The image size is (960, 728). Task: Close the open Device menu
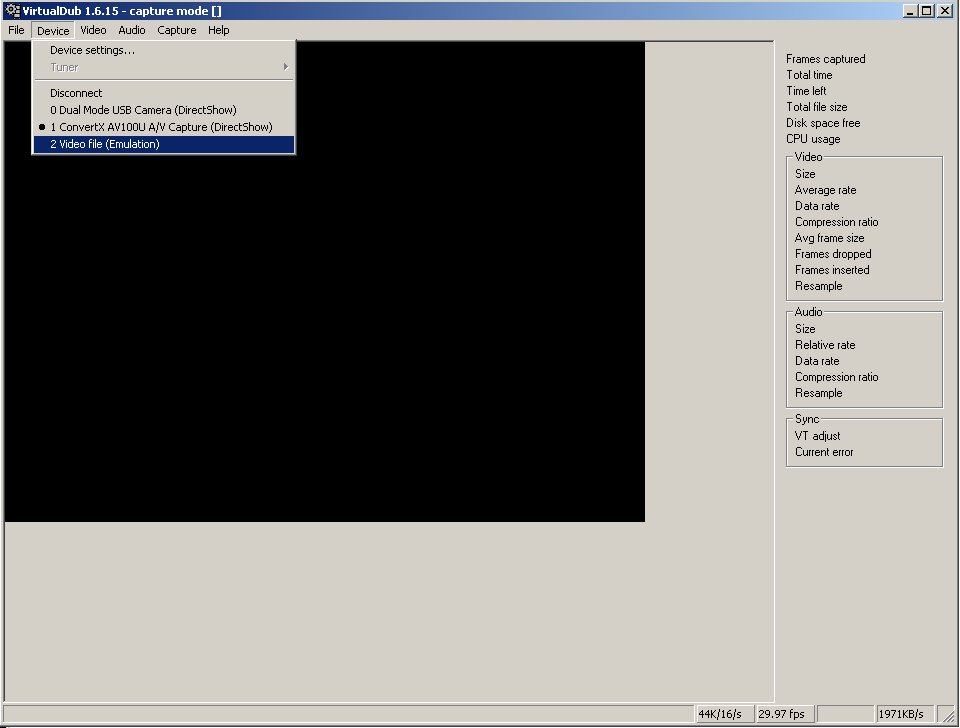point(53,30)
